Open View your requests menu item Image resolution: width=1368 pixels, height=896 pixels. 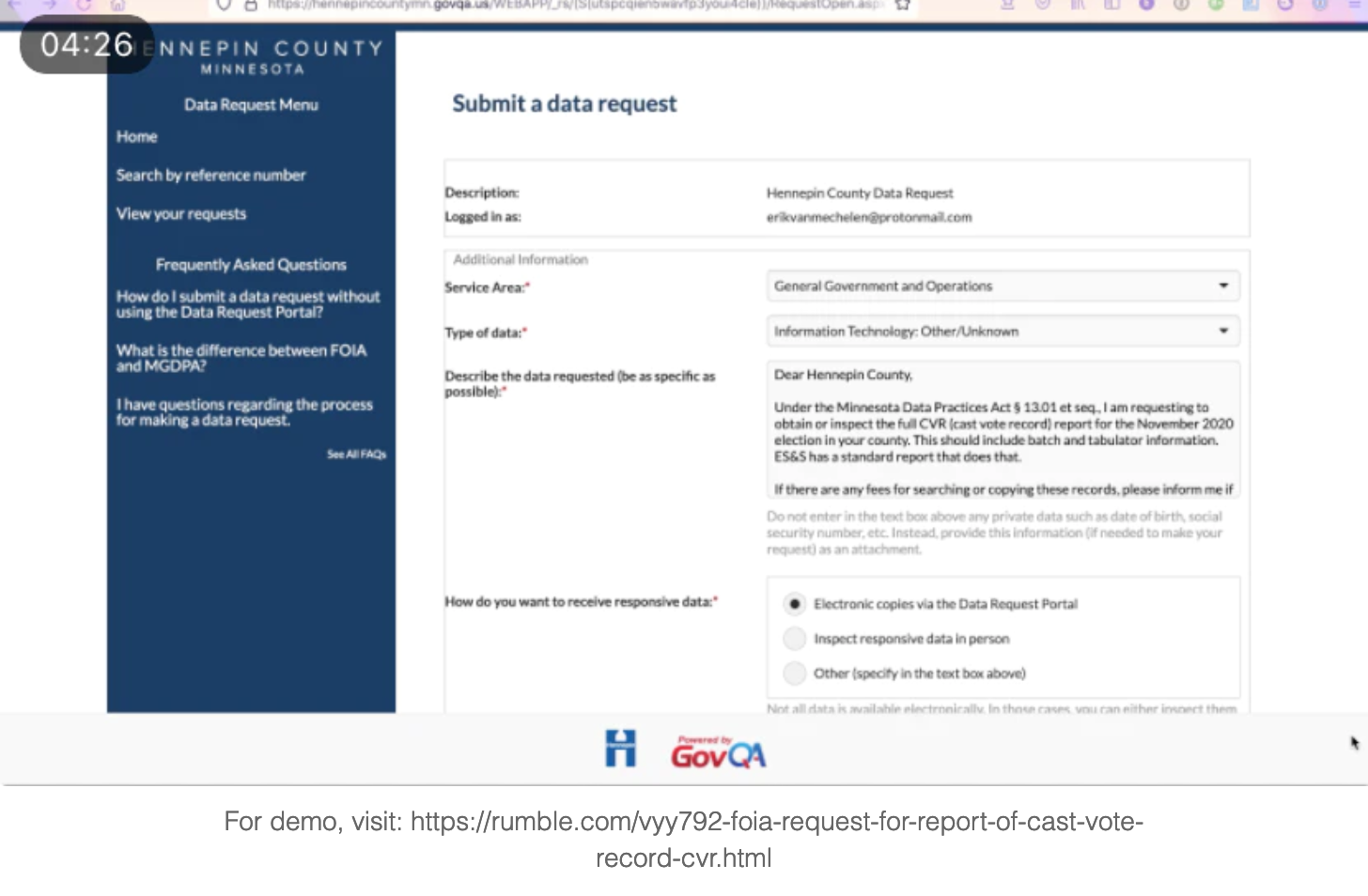pyautogui.click(x=181, y=214)
